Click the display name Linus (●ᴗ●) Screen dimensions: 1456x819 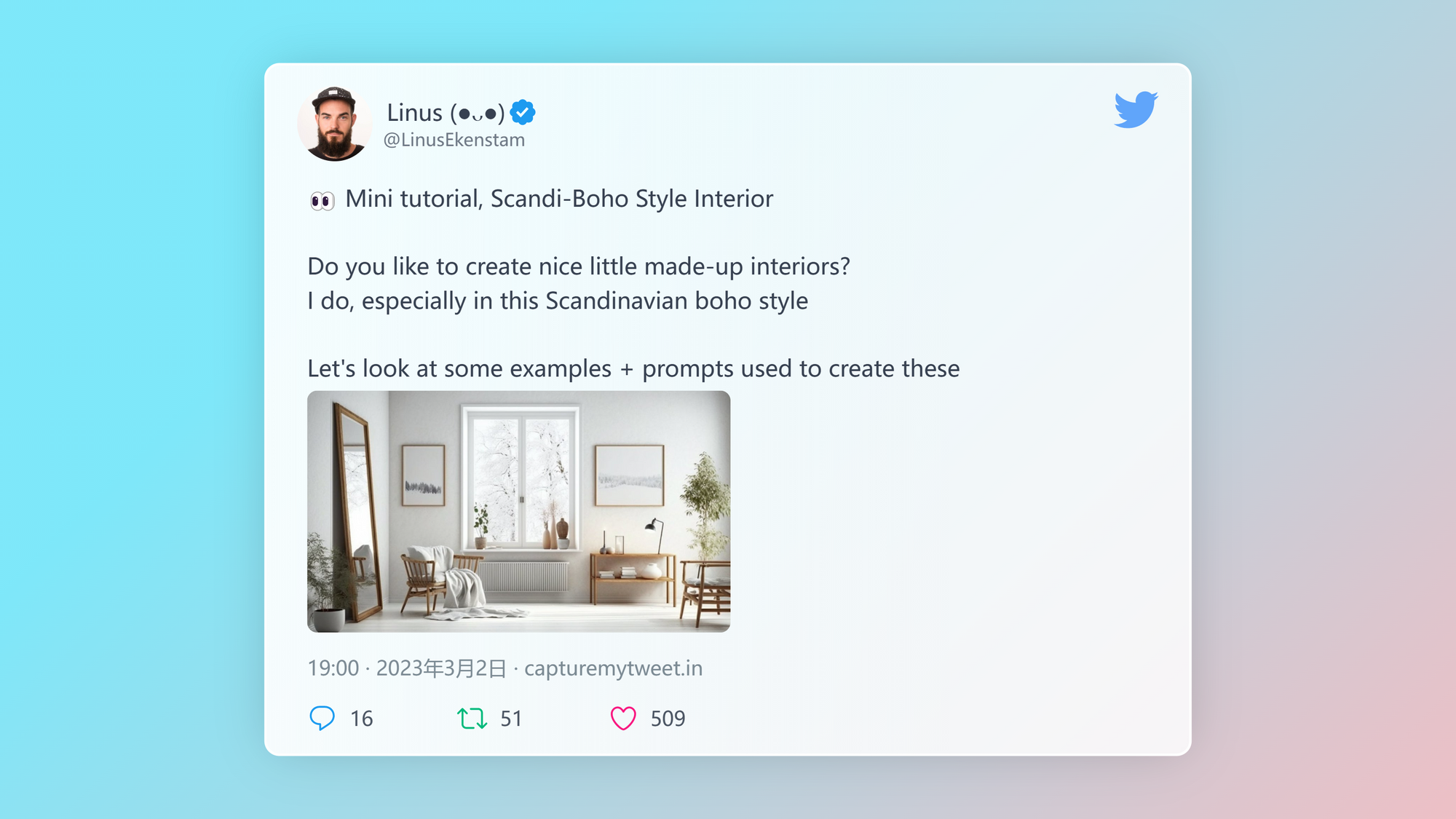(x=446, y=113)
